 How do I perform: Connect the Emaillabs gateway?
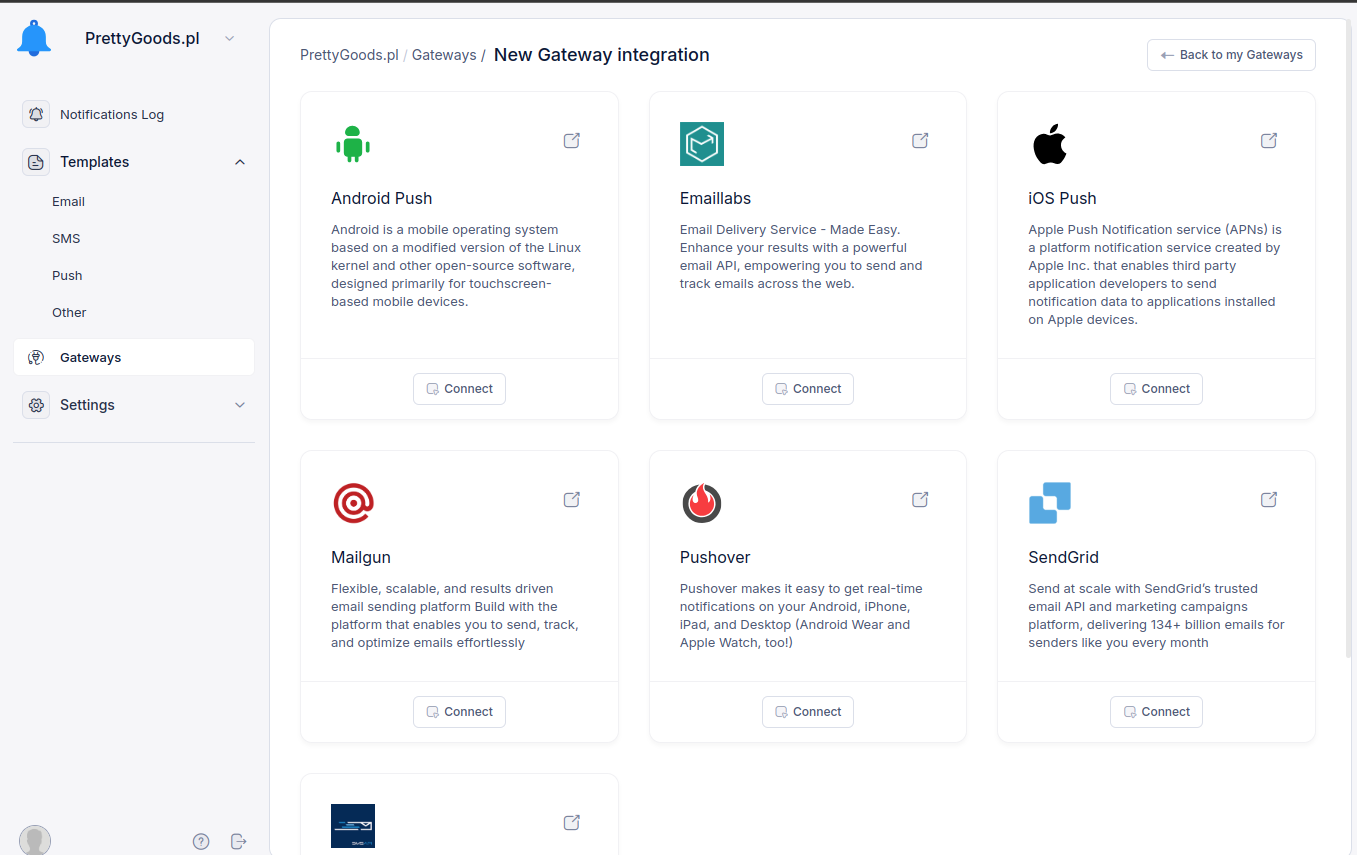click(808, 389)
